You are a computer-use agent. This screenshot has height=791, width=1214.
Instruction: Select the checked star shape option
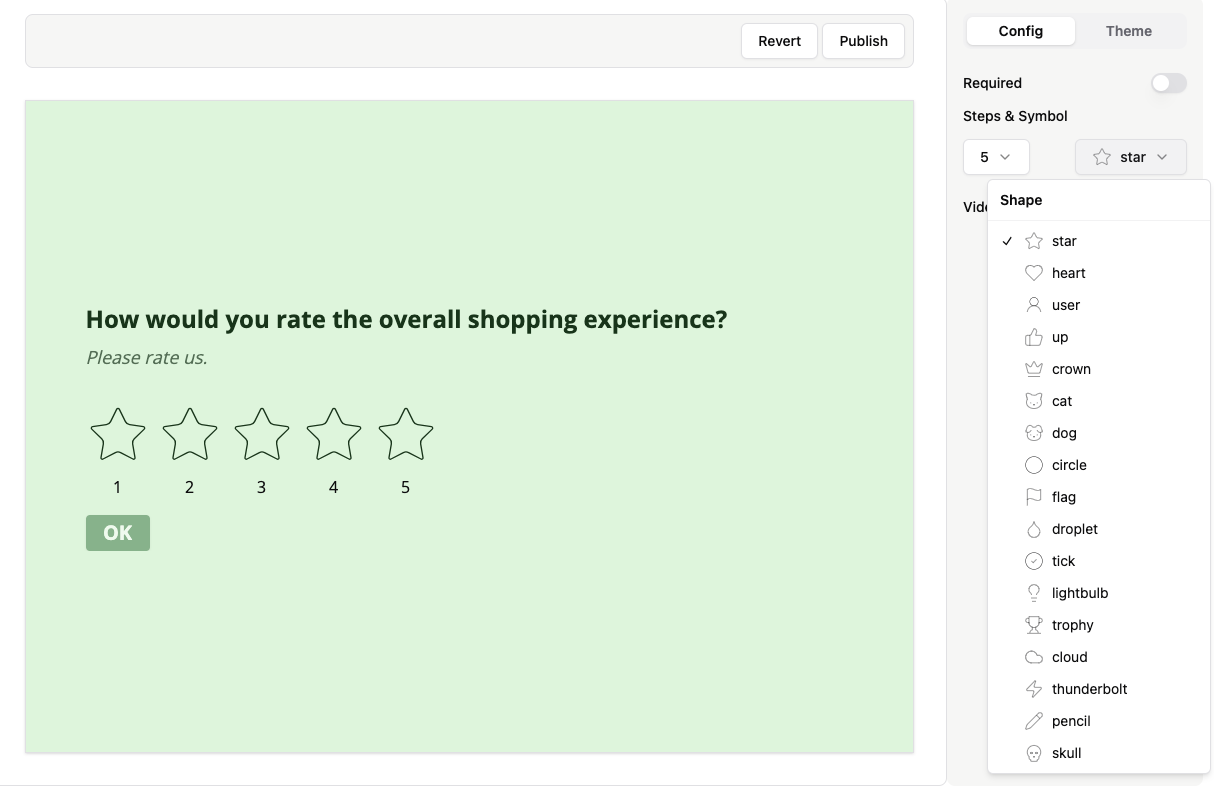pyautogui.click(x=1064, y=241)
